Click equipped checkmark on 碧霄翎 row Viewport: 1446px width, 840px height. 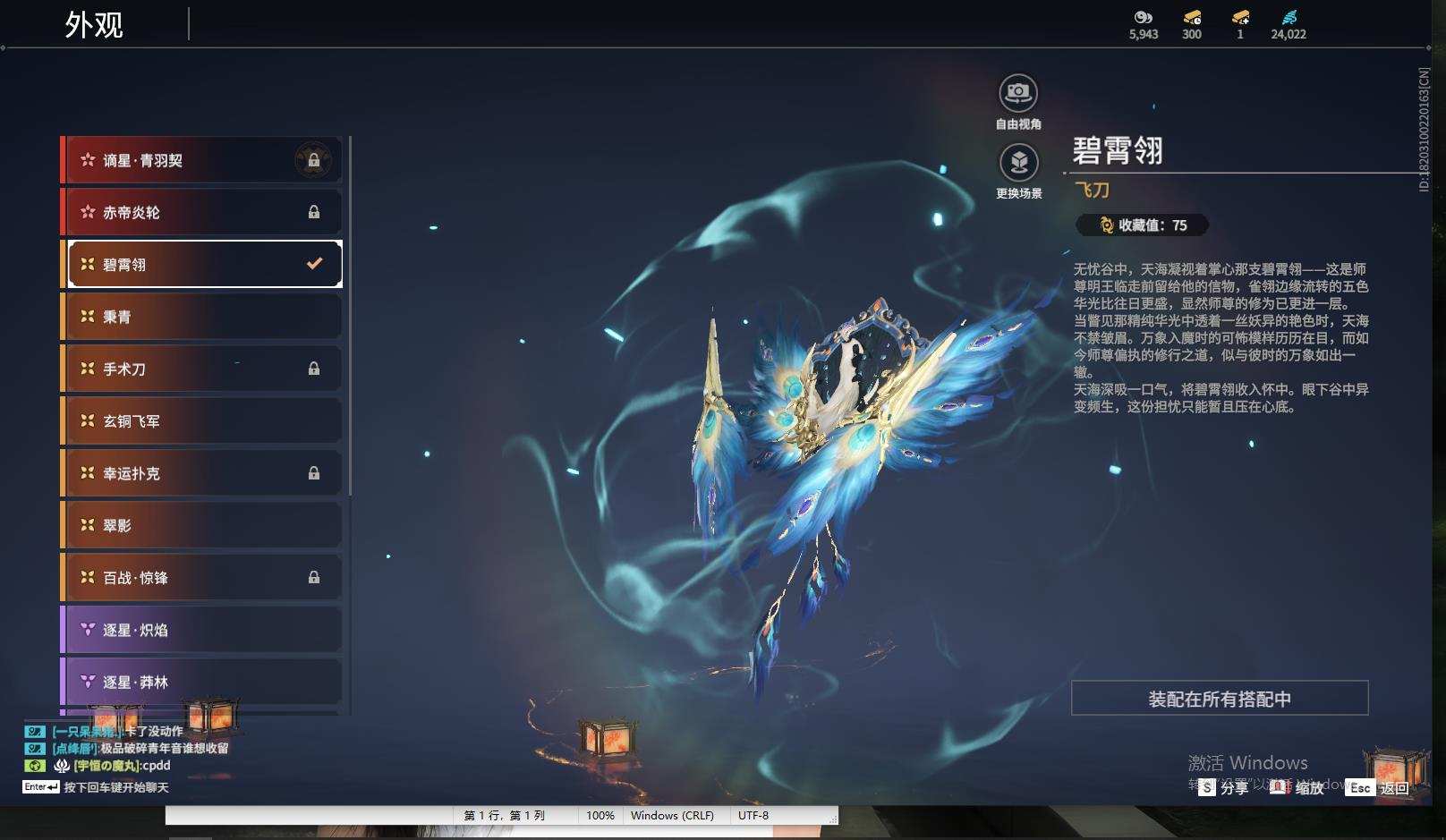coord(314,263)
